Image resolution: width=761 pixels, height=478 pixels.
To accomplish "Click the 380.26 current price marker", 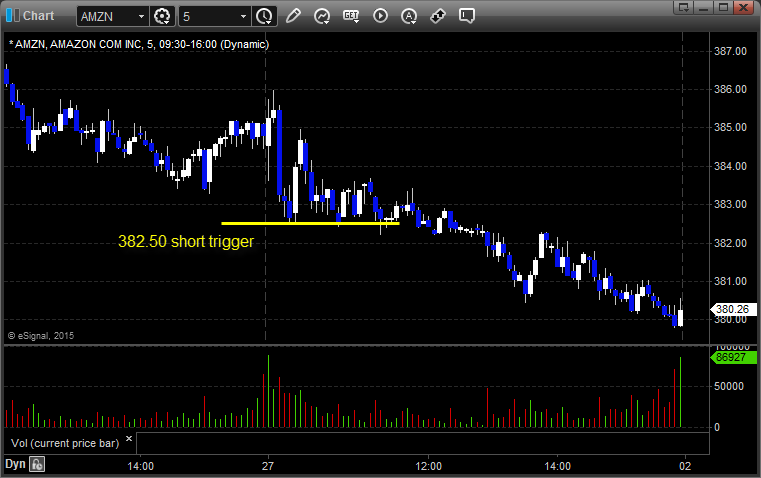I will (x=733, y=309).
